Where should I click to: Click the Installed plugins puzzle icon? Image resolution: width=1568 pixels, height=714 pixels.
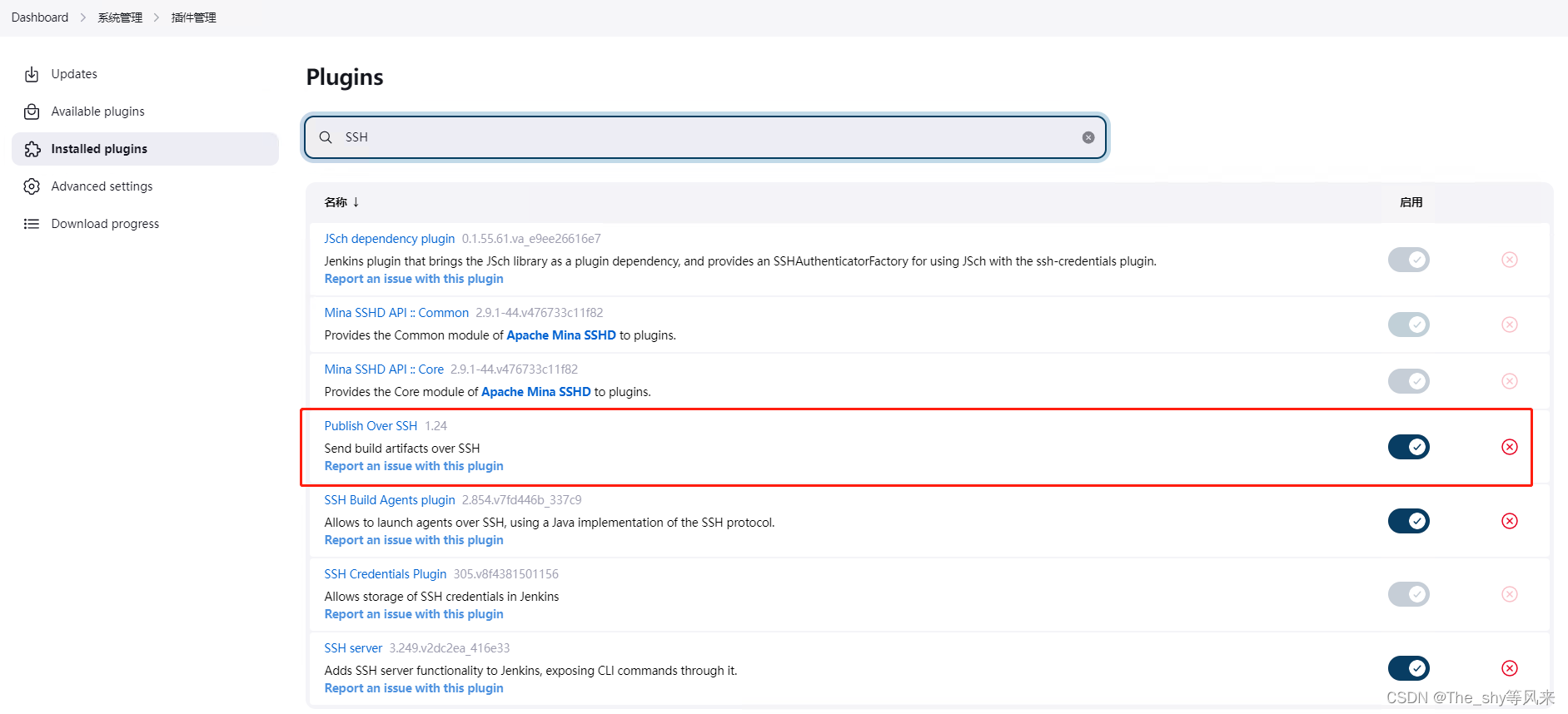[32, 149]
